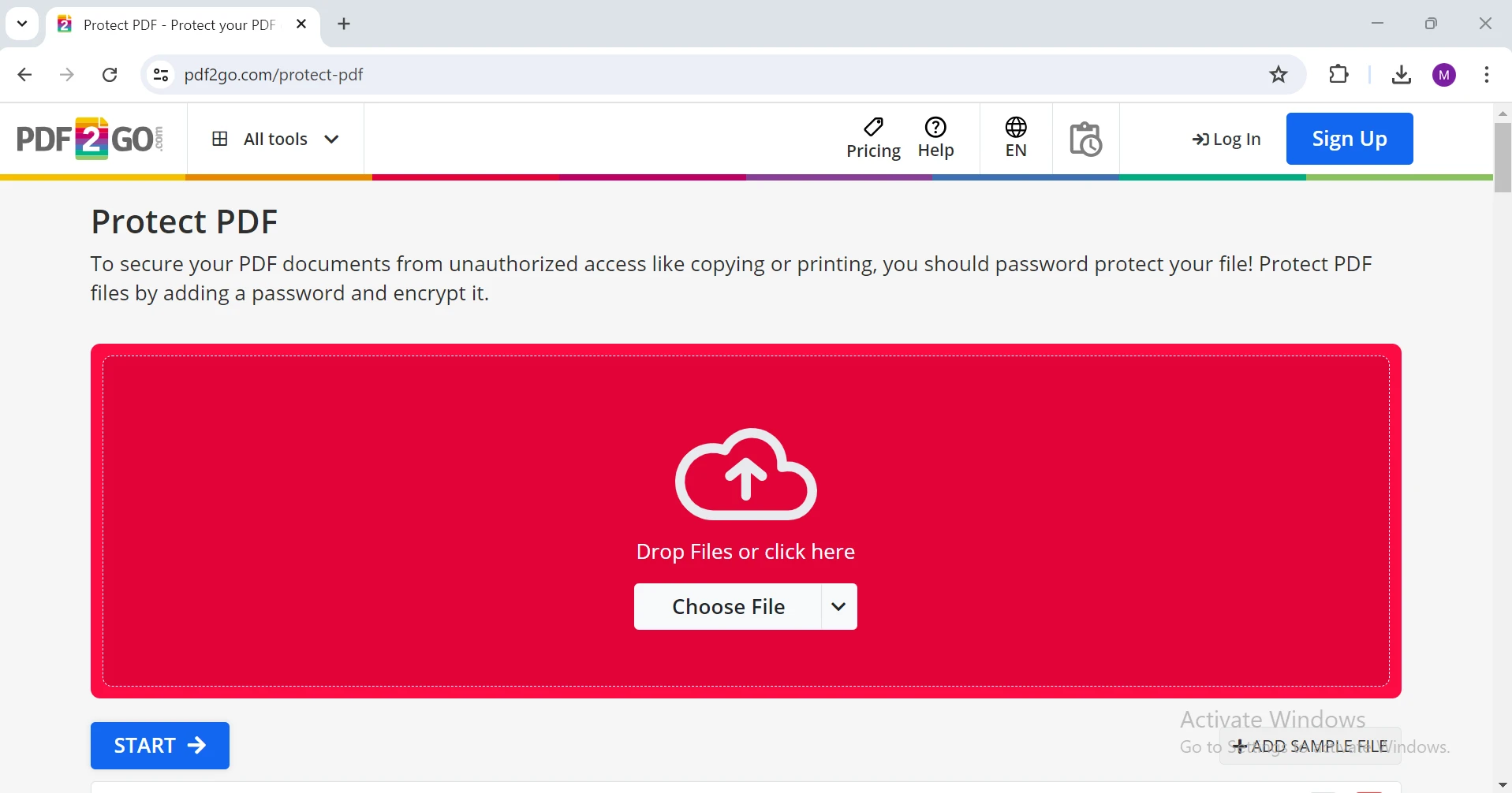The height and width of the screenshot is (793, 1512).
Task: Click the START button
Action: [x=160, y=746]
